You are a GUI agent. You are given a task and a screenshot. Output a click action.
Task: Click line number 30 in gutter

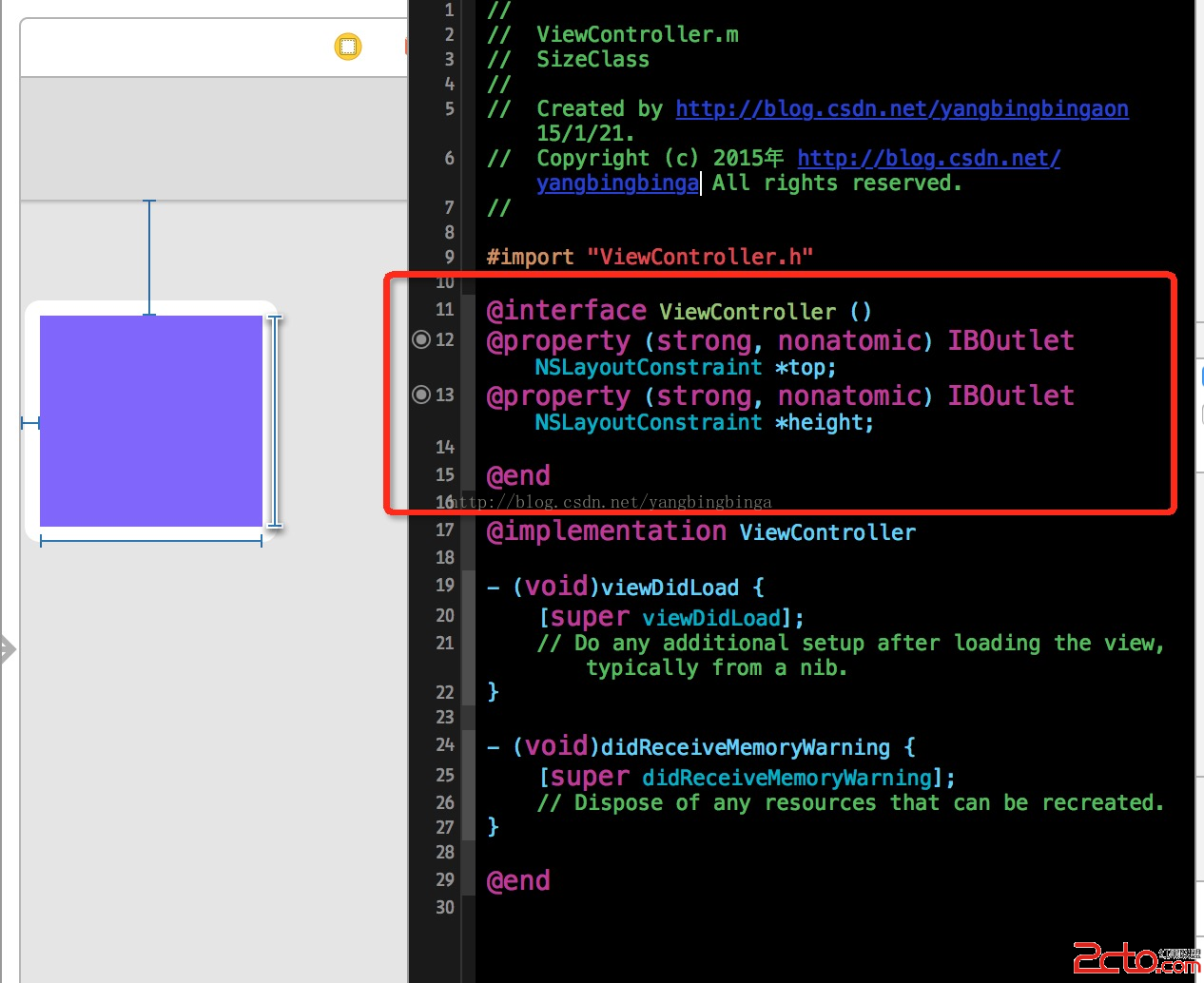tap(445, 907)
